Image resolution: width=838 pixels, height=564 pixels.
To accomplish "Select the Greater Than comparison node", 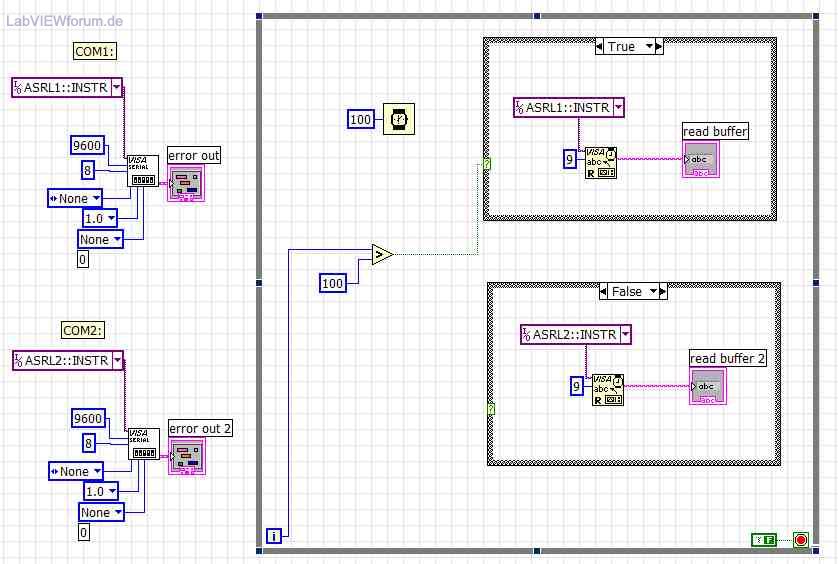I will 383,254.
